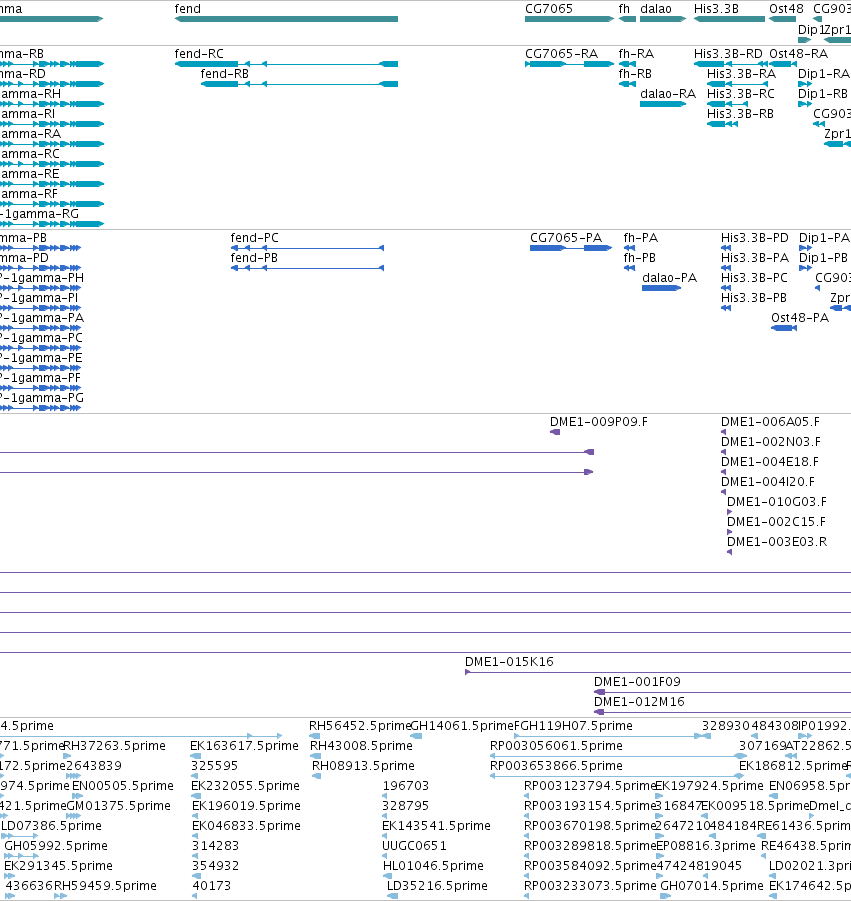Select the fend-RB transcript
851x901 pixels.
pyautogui.click(x=299, y=84)
